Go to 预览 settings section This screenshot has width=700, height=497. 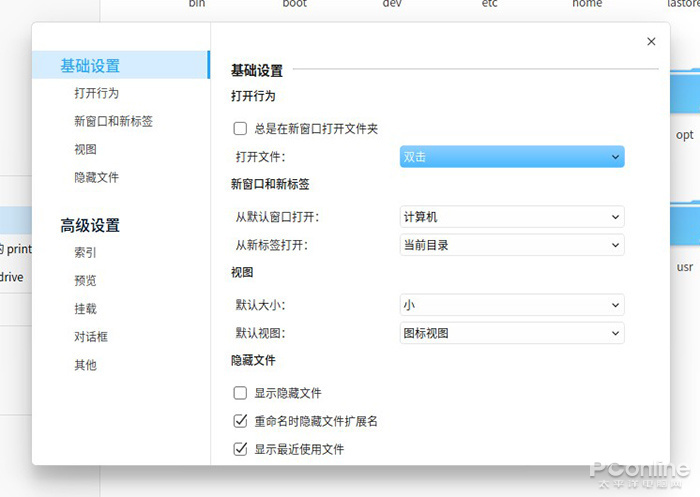coord(85,281)
